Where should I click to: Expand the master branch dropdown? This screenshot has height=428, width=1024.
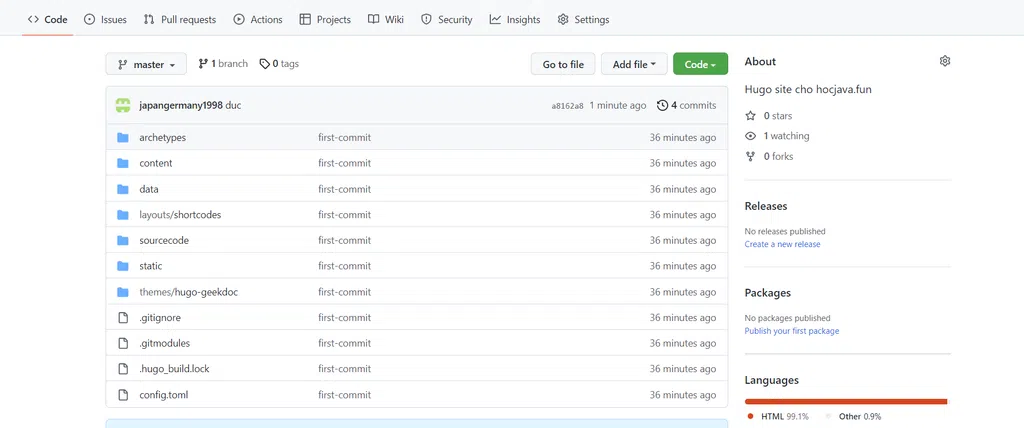pyautogui.click(x=146, y=64)
